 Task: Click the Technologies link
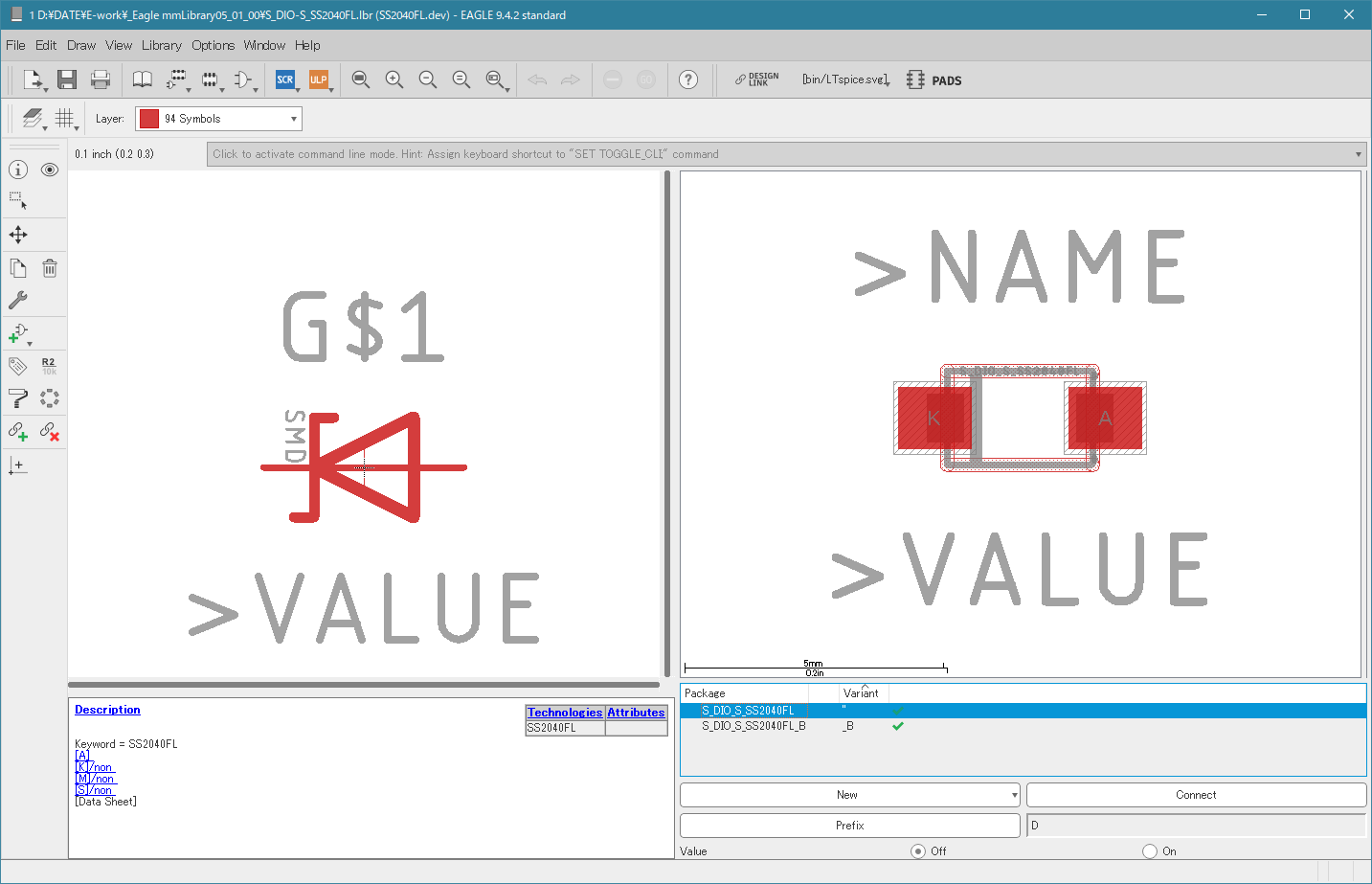click(x=565, y=713)
